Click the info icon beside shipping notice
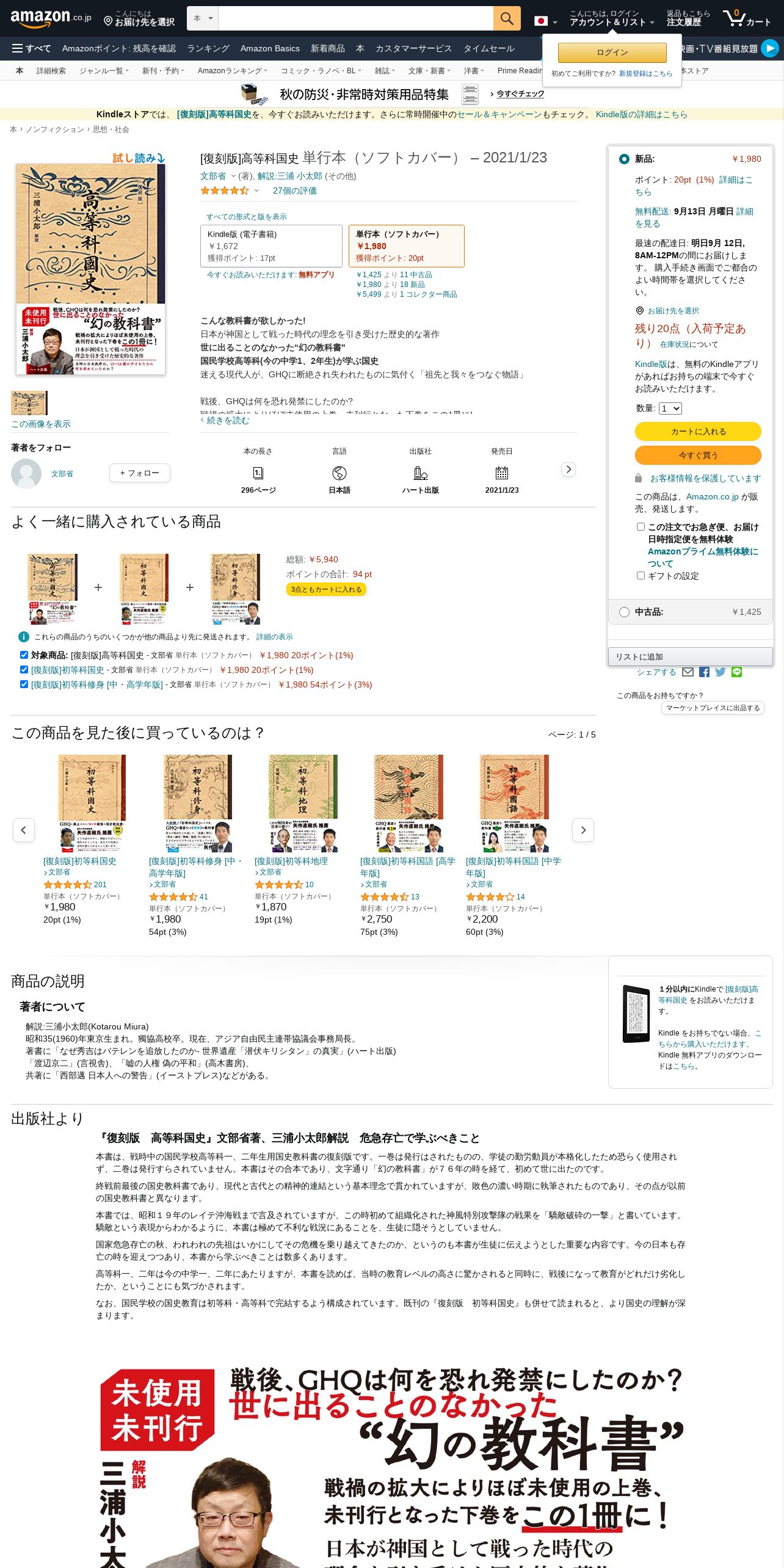The height and width of the screenshot is (1568, 784). 24,637
